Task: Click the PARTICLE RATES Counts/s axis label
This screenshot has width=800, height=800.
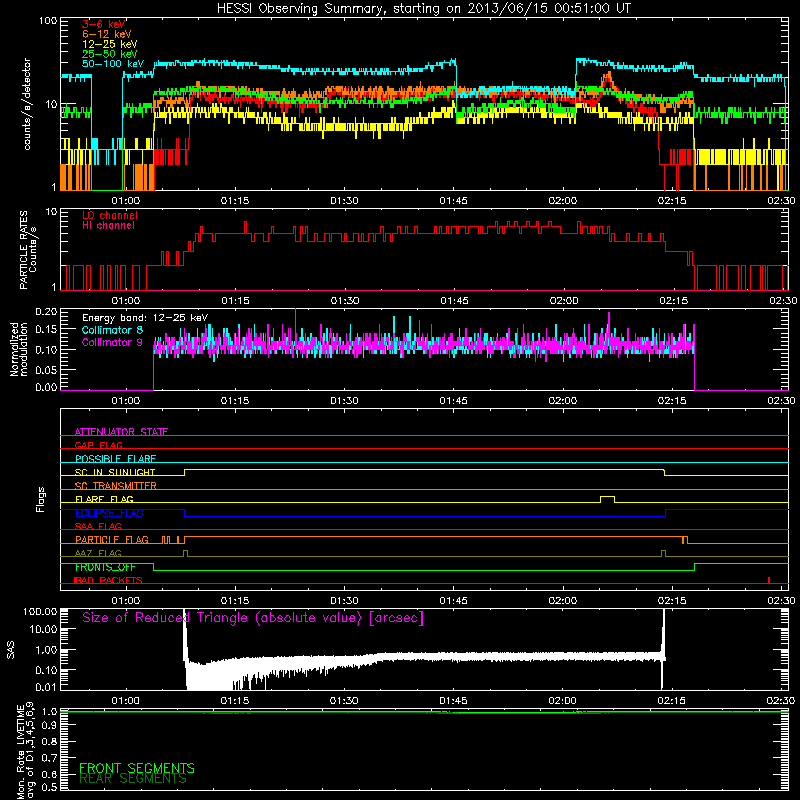Action: (28, 250)
